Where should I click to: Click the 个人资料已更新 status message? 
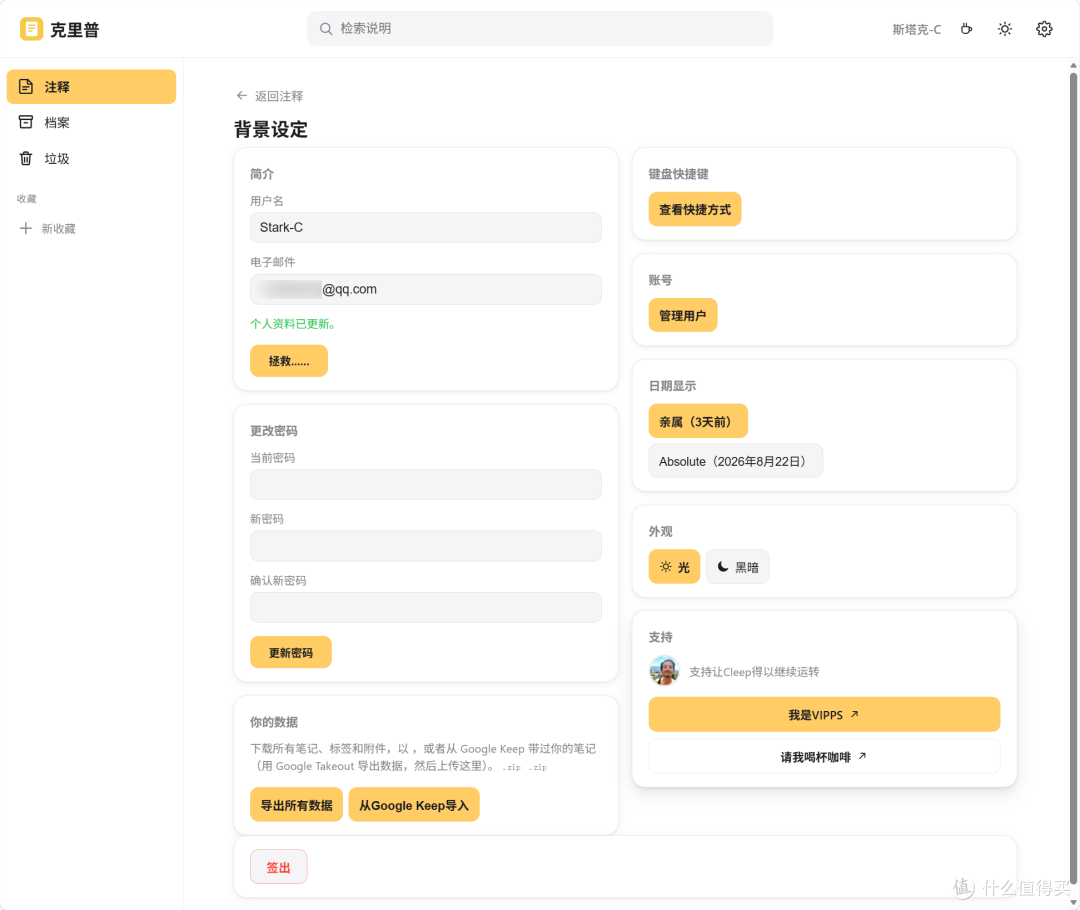tap(294, 324)
